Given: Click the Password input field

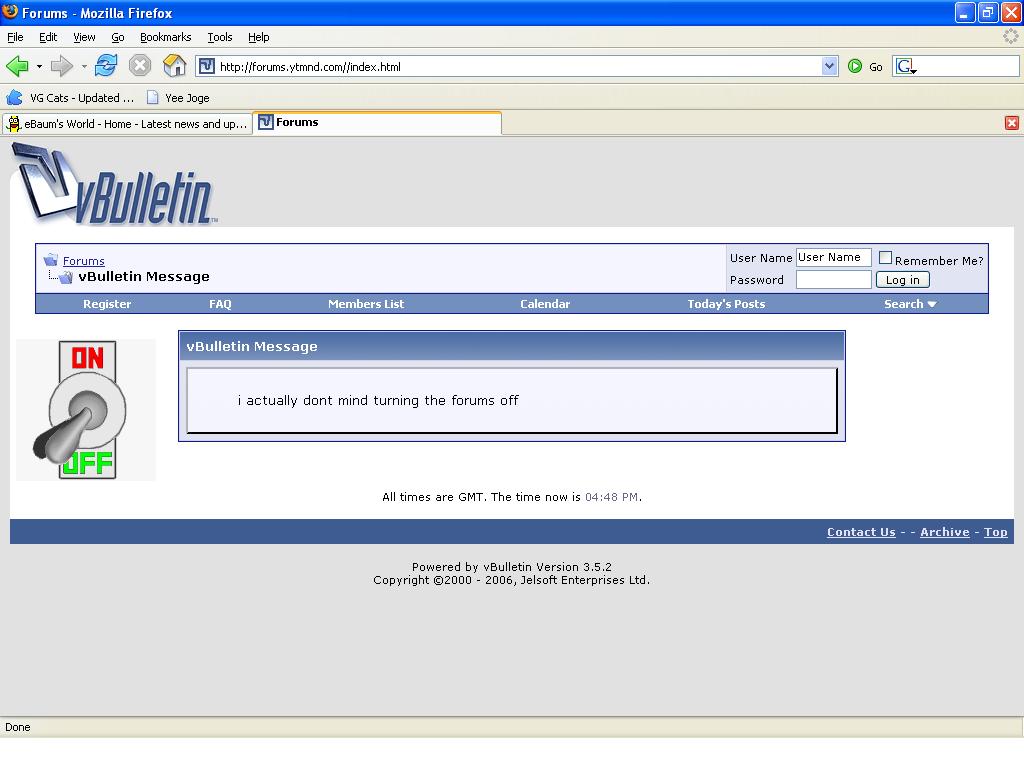Looking at the screenshot, I should [x=833, y=280].
